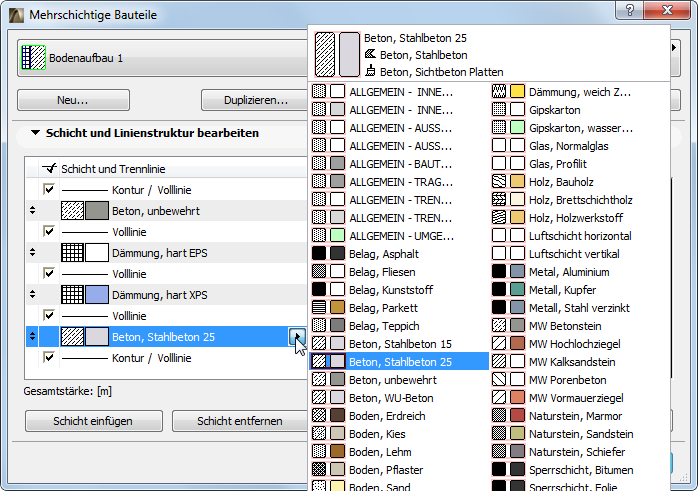Select Beton, WU-Beton from material list

pyautogui.click(x=400, y=398)
